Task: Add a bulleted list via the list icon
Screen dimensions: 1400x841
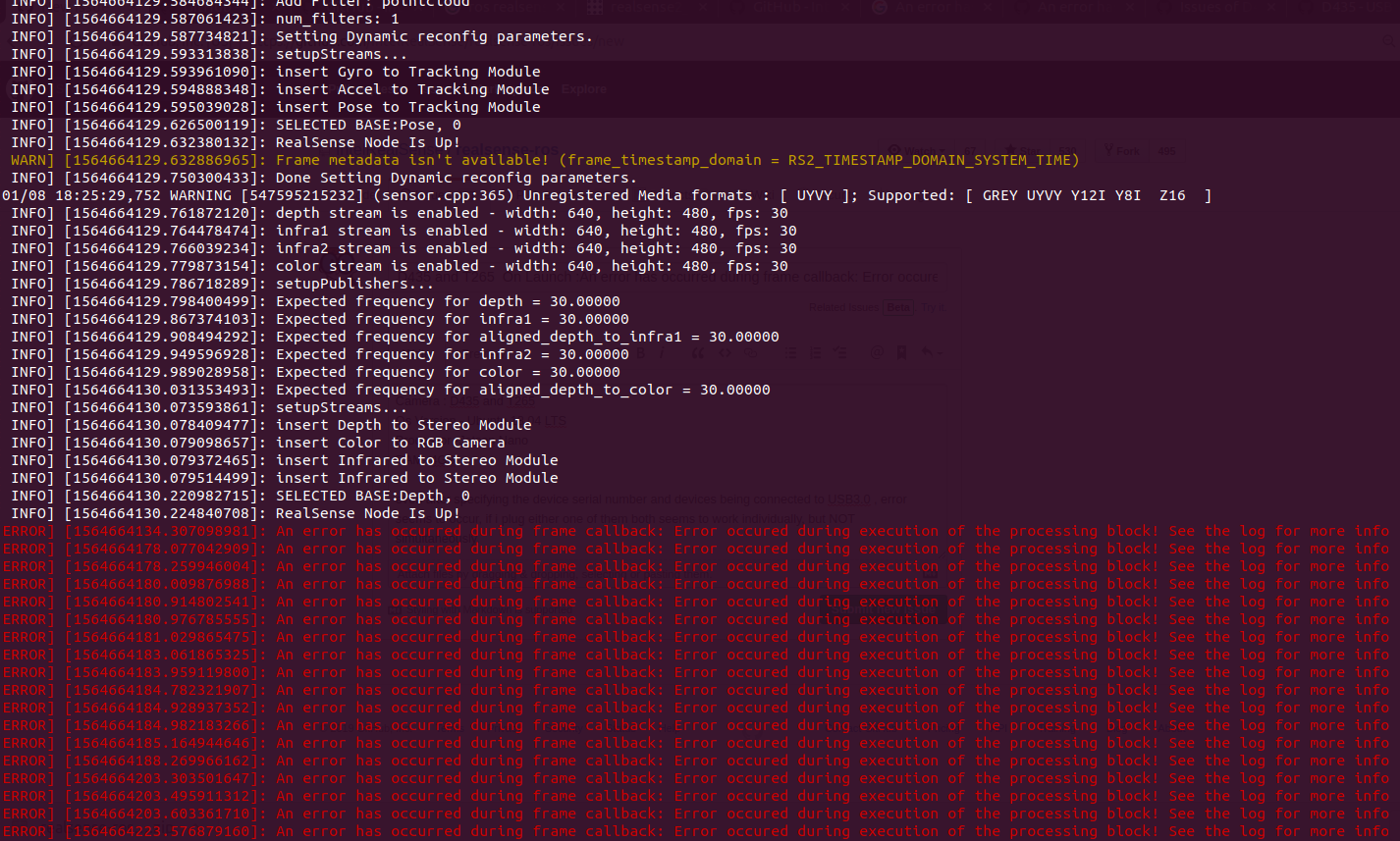Action: (x=791, y=353)
